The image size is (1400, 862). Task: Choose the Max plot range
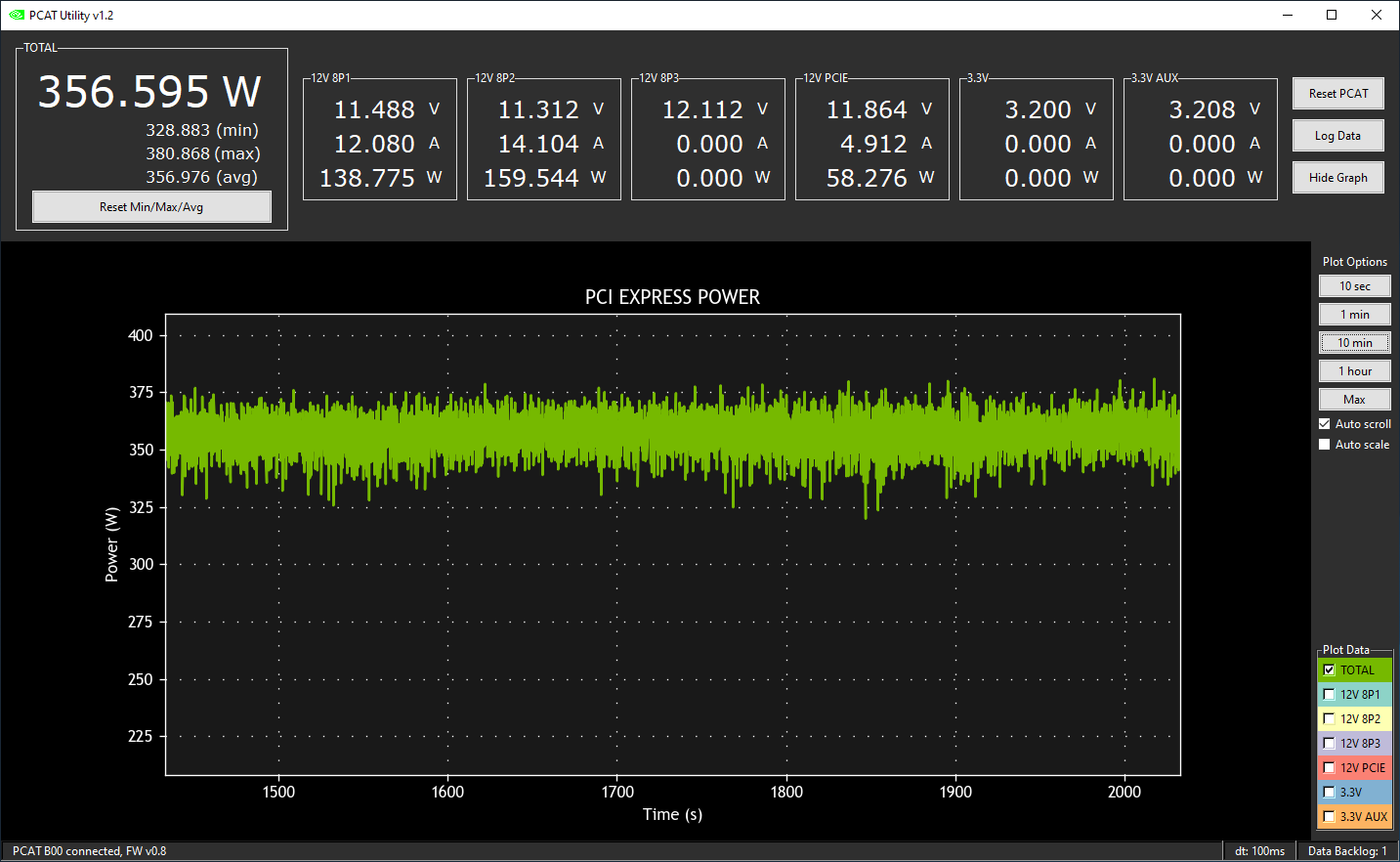coord(1354,400)
